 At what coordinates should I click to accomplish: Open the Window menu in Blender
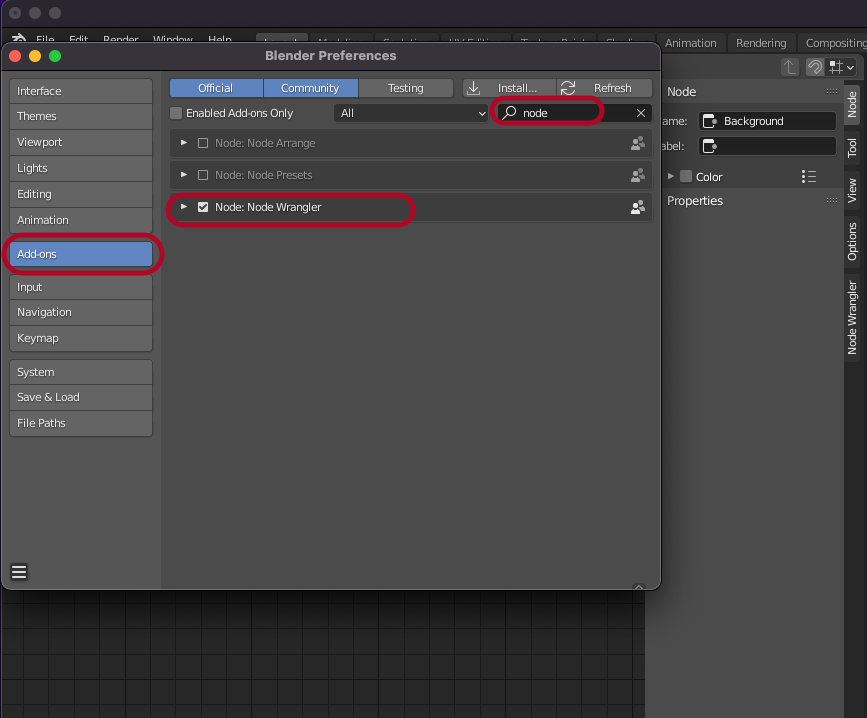click(x=173, y=39)
